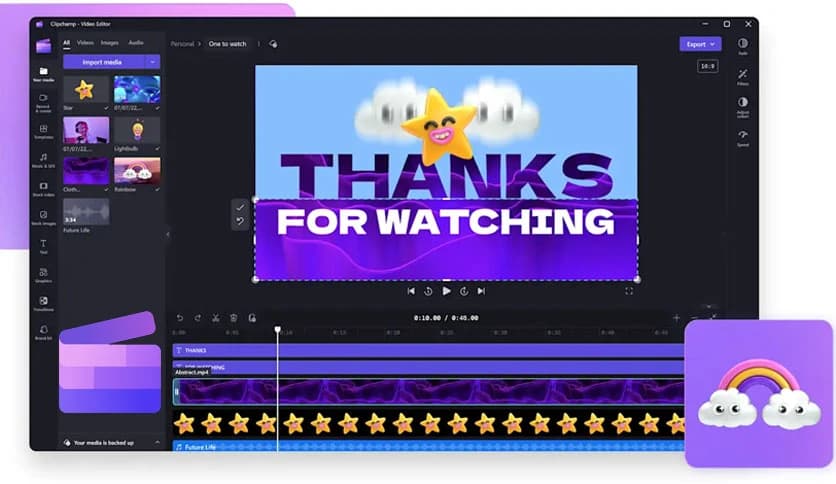Image resolution: width=836 pixels, height=484 pixels.
Task: Fast-forward preview a few seconds
Action: point(464,291)
